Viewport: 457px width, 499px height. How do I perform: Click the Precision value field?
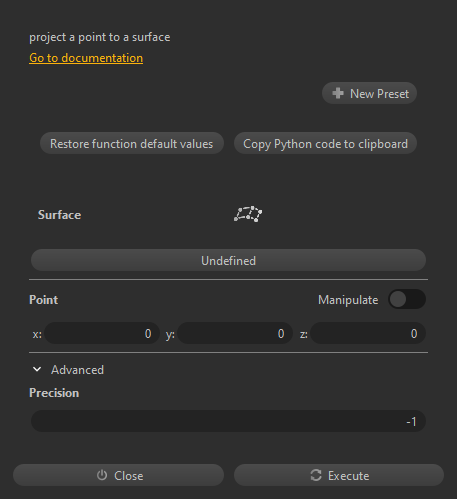click(228, 421)
